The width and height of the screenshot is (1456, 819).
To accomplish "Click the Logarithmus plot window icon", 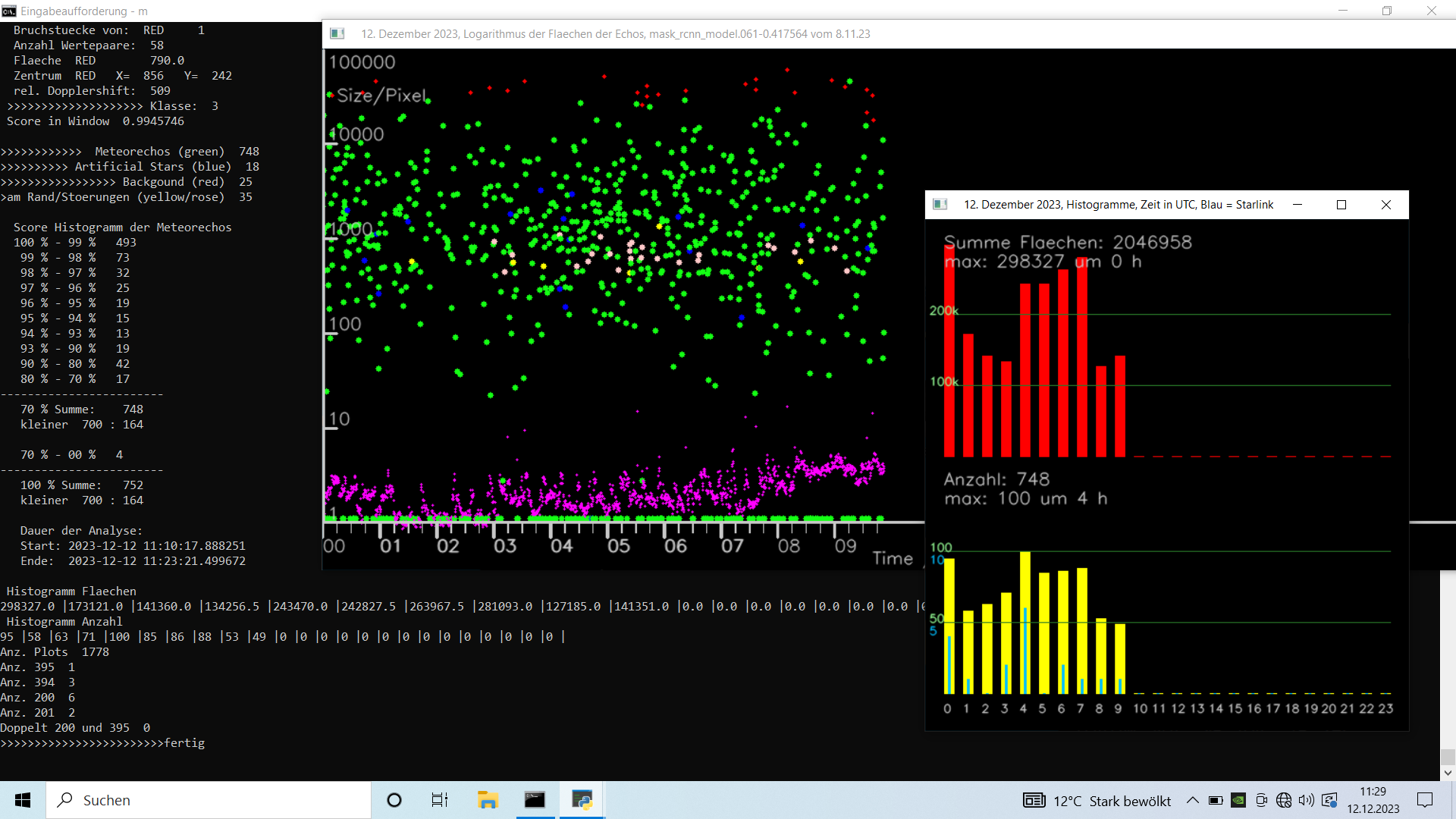I will tap(337, 34).
